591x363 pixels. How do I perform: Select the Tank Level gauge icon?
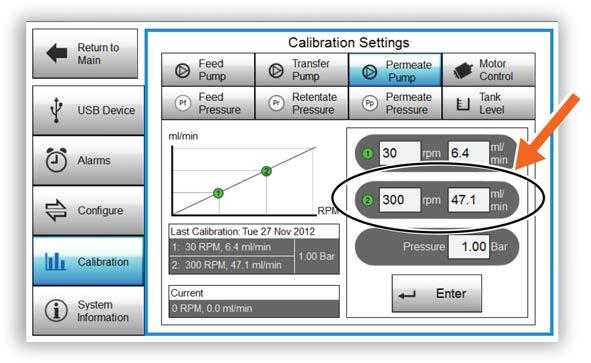[x=463, y=104]
